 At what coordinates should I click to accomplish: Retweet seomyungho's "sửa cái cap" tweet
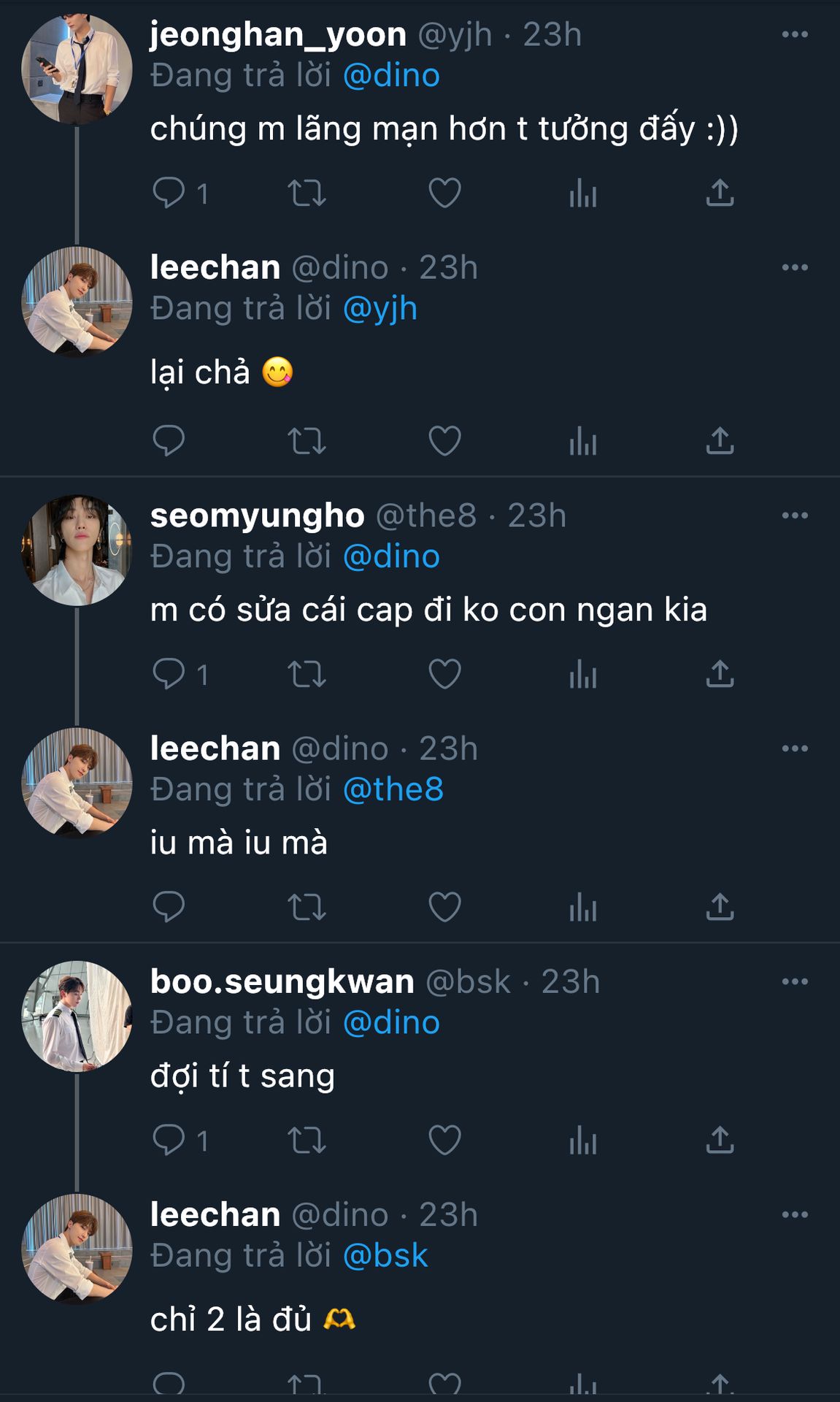pos(307,674)
